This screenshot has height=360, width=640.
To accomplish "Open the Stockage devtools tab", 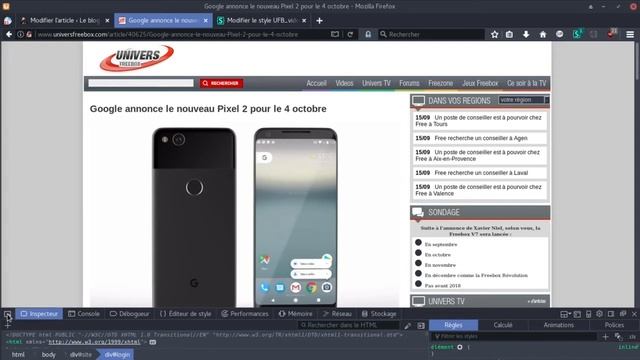I will (x=379, y=314).
